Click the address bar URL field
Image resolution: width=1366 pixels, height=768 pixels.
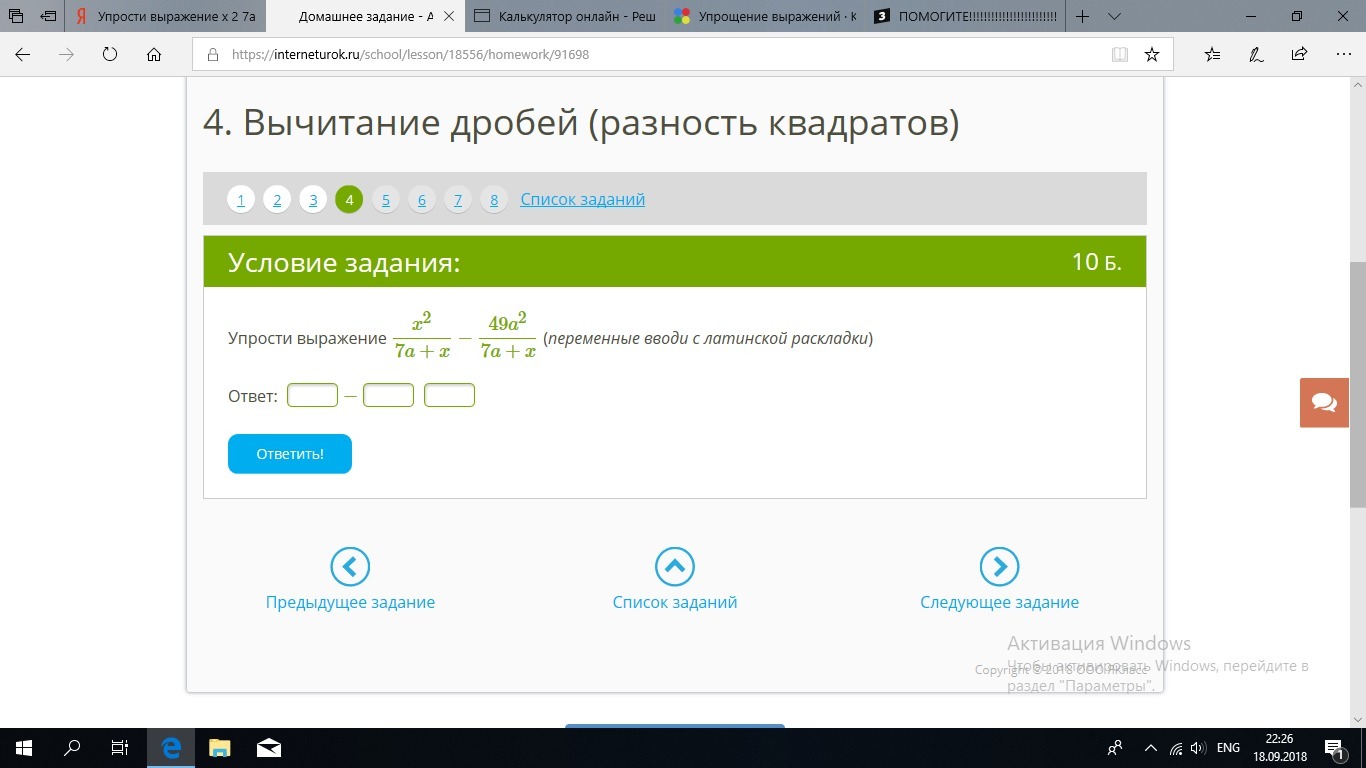pos(650,55)
